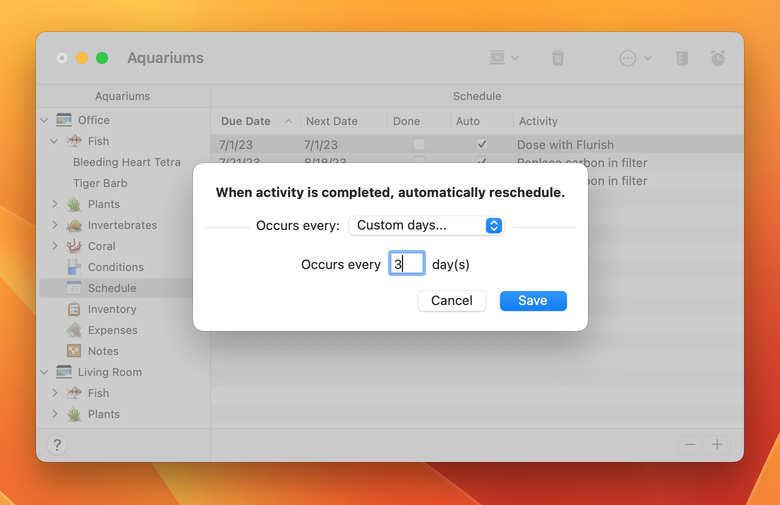Viewport: 780px width, 505px height.
Task: Open the Custom days frequency dropdown
Action: point(426,226)
